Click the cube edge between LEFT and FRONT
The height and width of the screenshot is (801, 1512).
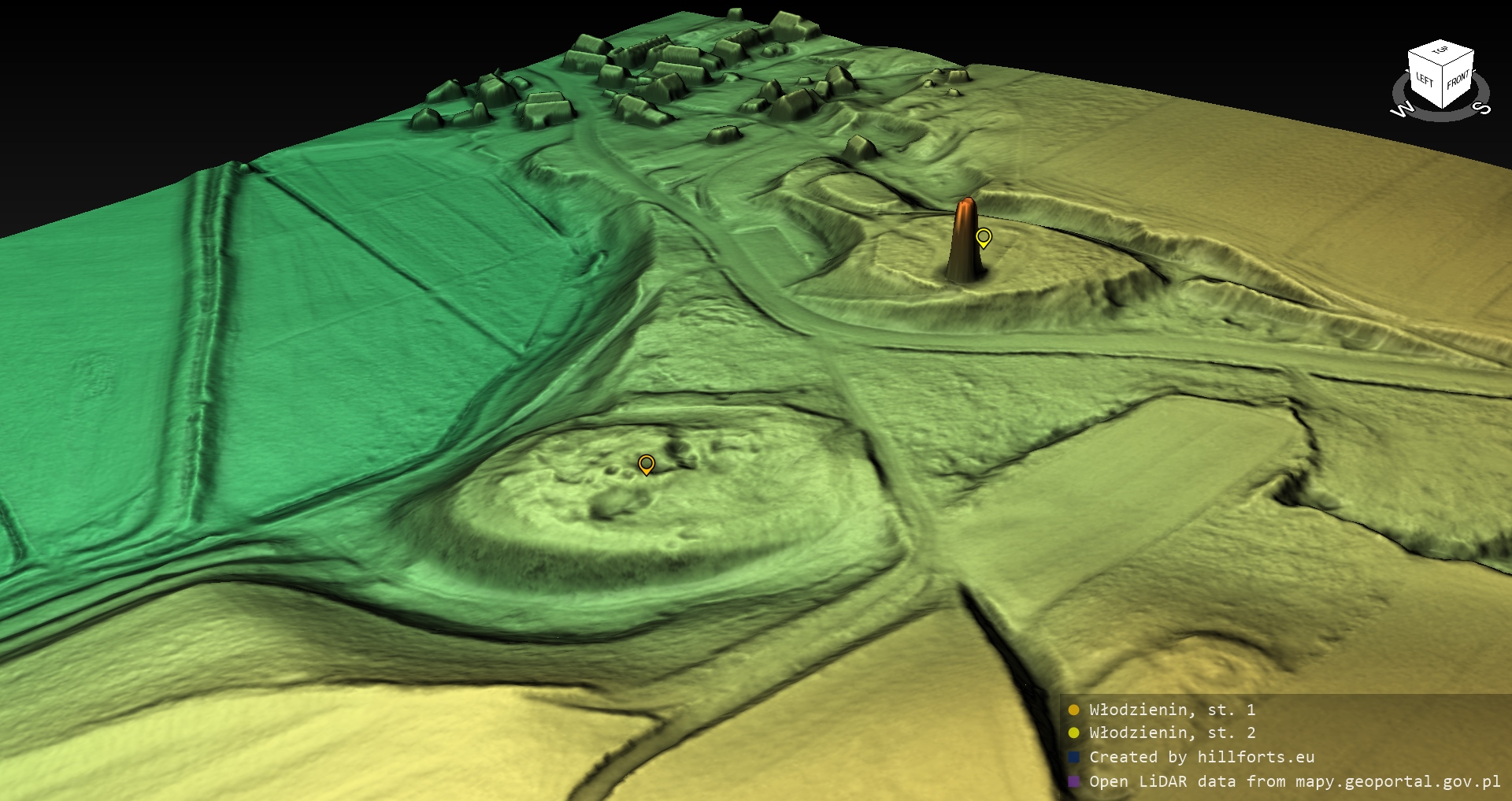pos(1443,88)
